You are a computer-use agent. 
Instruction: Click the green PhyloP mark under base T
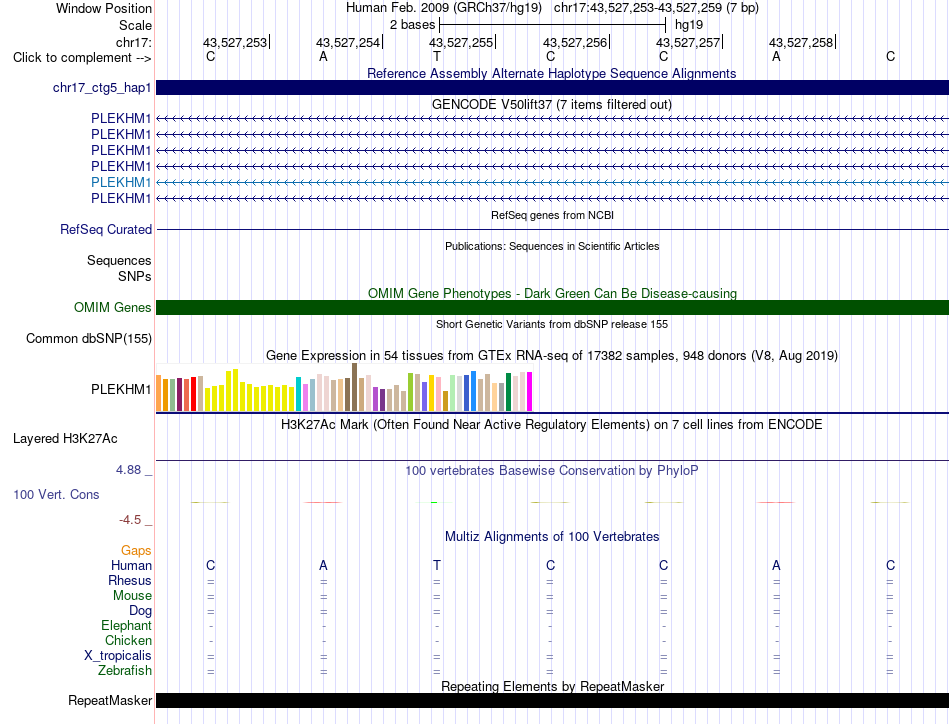click(434, 502)
